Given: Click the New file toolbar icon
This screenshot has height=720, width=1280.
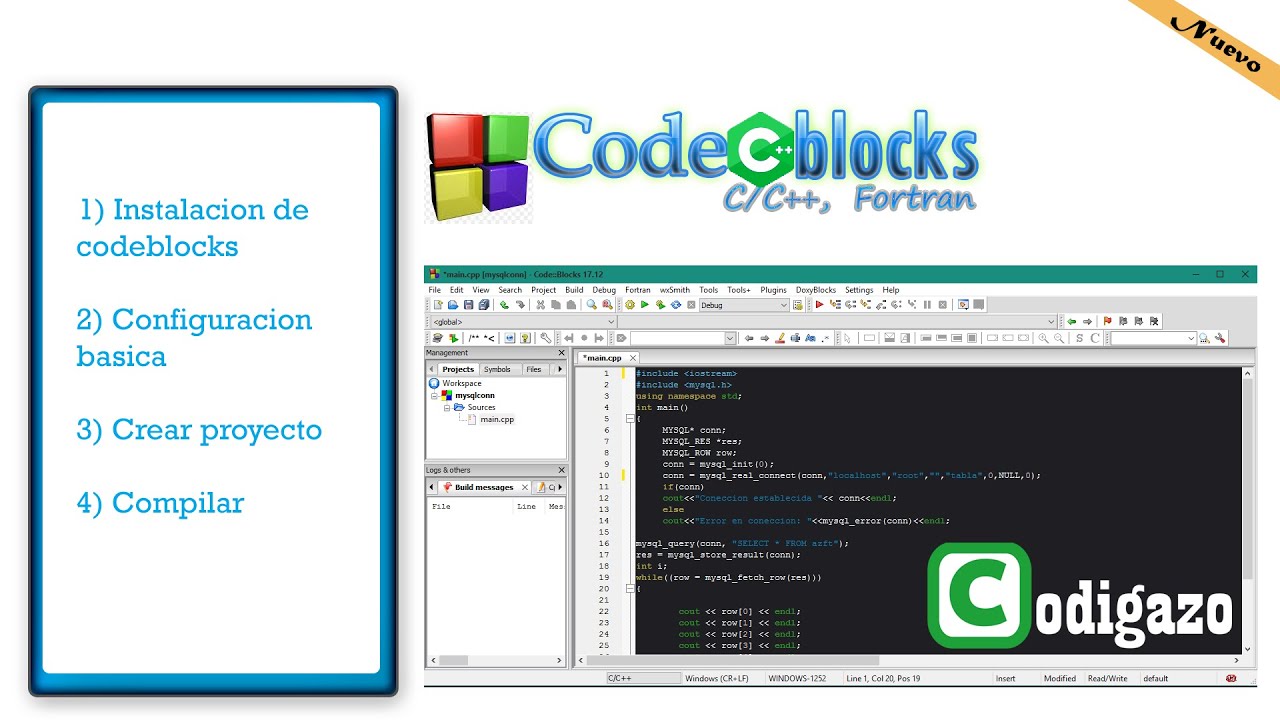Looking at the screenshot, I should coord(438,305).
